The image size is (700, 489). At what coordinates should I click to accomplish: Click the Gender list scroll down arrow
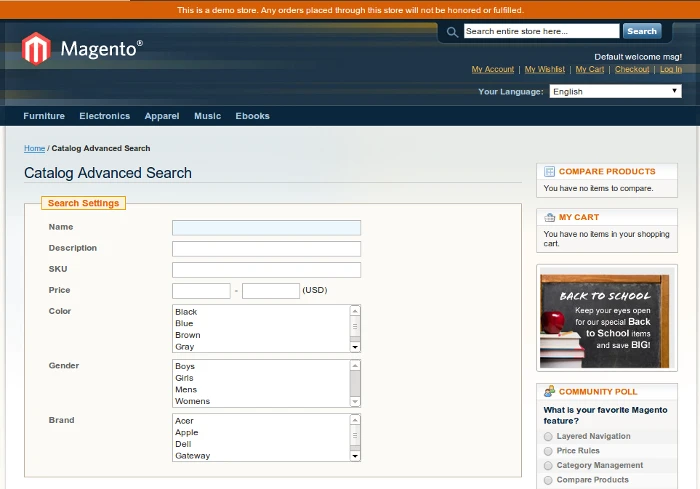(x=355, y=401)
